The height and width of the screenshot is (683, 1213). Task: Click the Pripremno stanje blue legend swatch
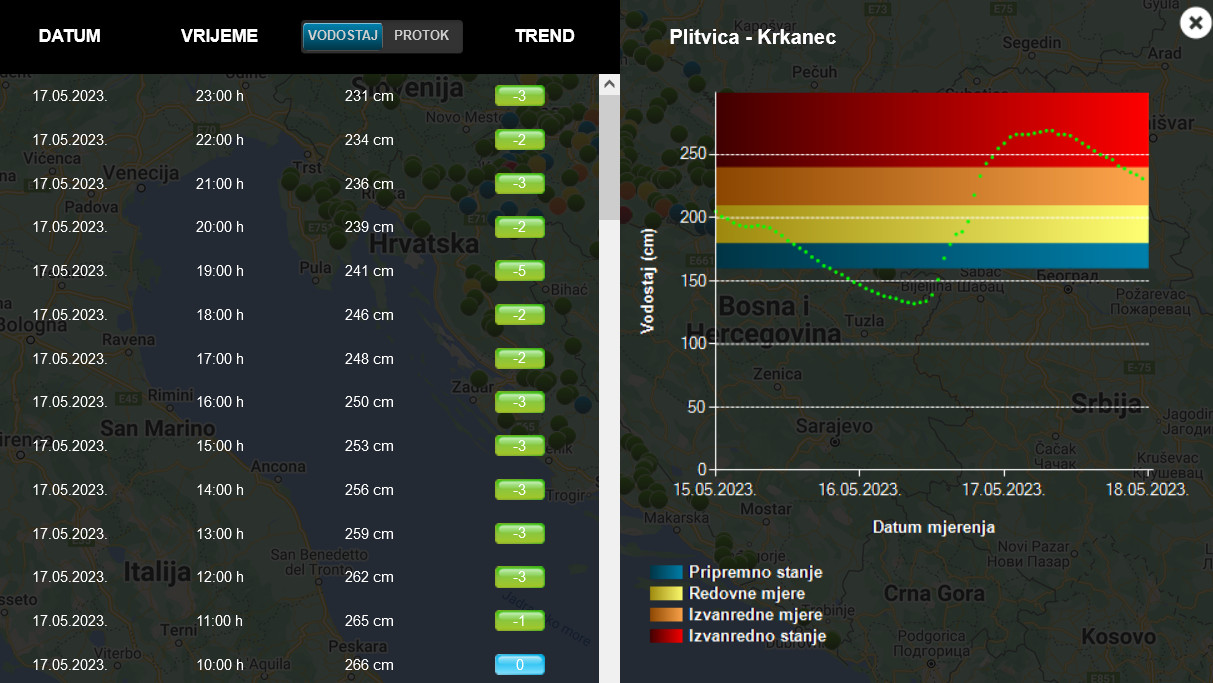666,573
